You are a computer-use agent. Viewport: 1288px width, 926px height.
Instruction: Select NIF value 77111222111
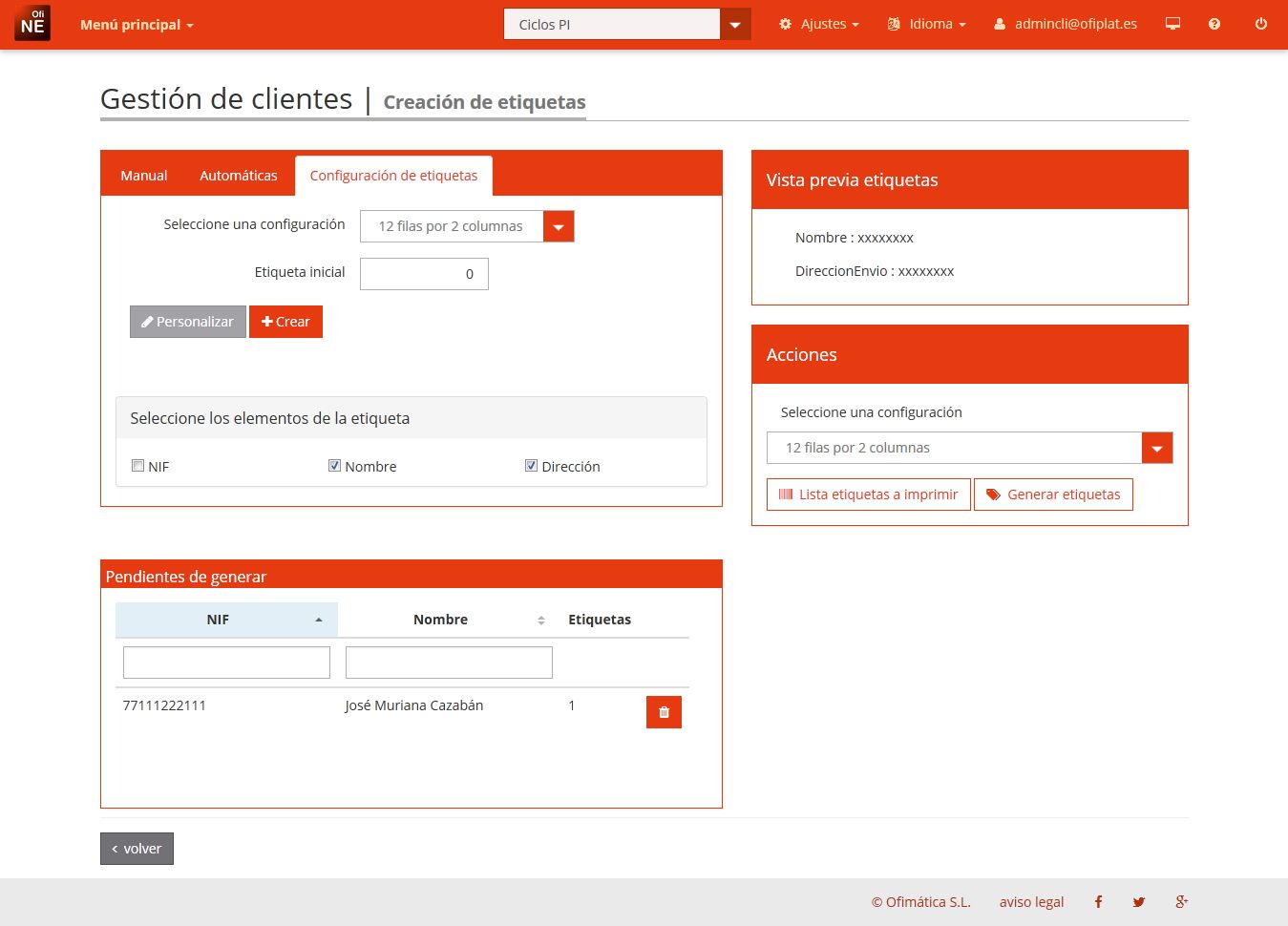164,705
